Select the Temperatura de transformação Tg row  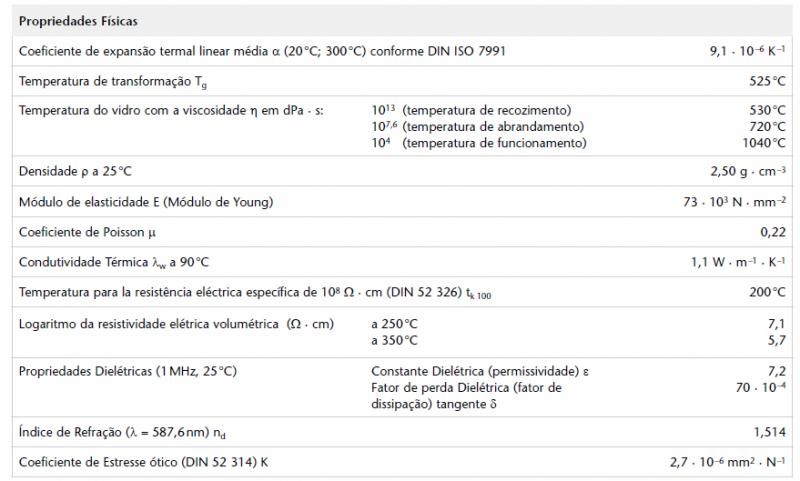(403, 81)
